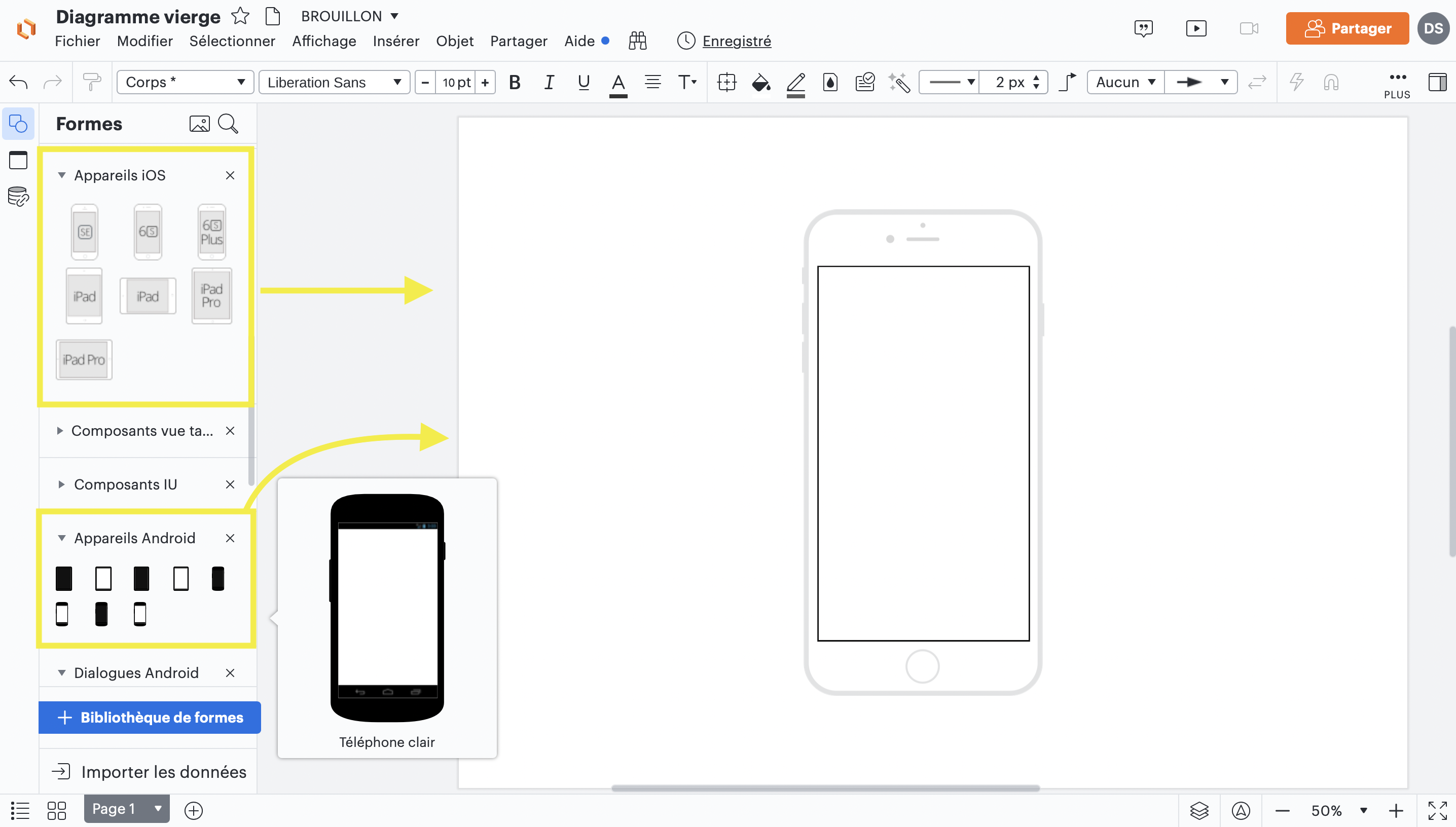Screen dimensions: 1456x827
Task: Open the text options T dropdown
Action: pos(687,83)
